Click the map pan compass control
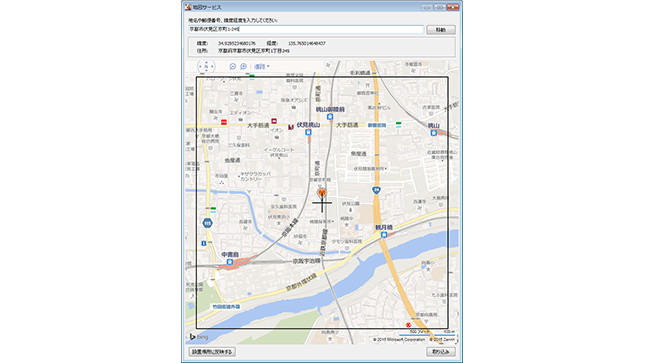Screen dimensions: 646x363 pyautogui.click(x=206, y=66)
